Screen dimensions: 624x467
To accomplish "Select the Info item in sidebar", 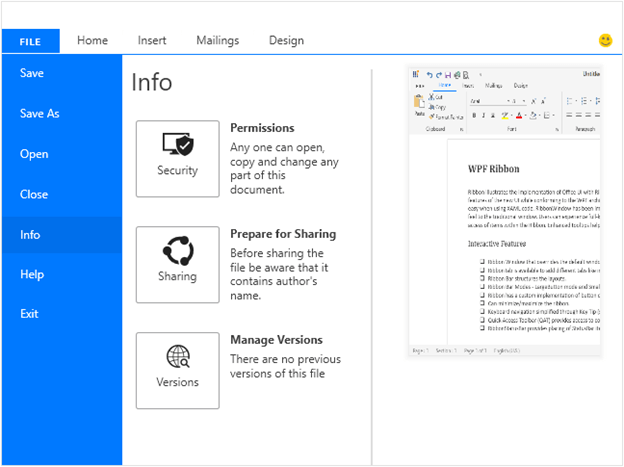I will click(30, 235).
